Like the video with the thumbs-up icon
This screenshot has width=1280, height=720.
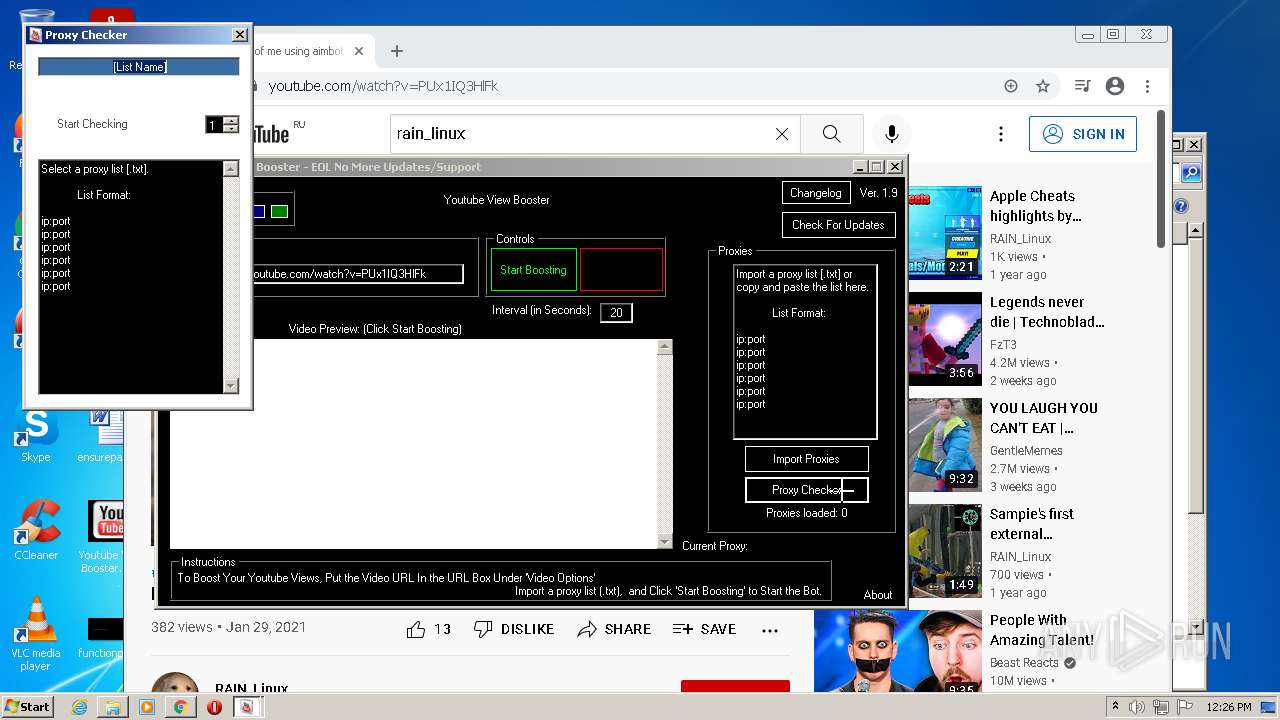click(416, 629)
